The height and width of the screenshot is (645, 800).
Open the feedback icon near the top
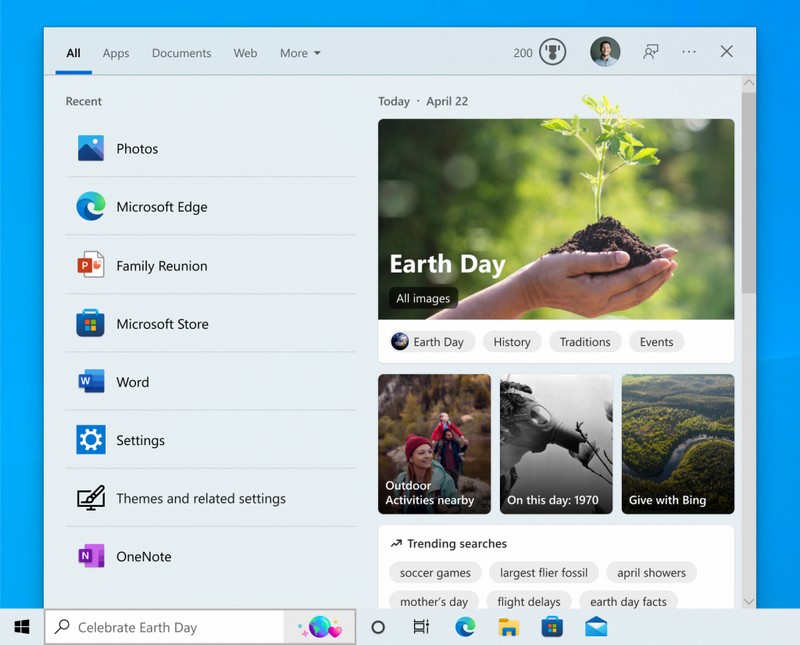click(650, 51)
